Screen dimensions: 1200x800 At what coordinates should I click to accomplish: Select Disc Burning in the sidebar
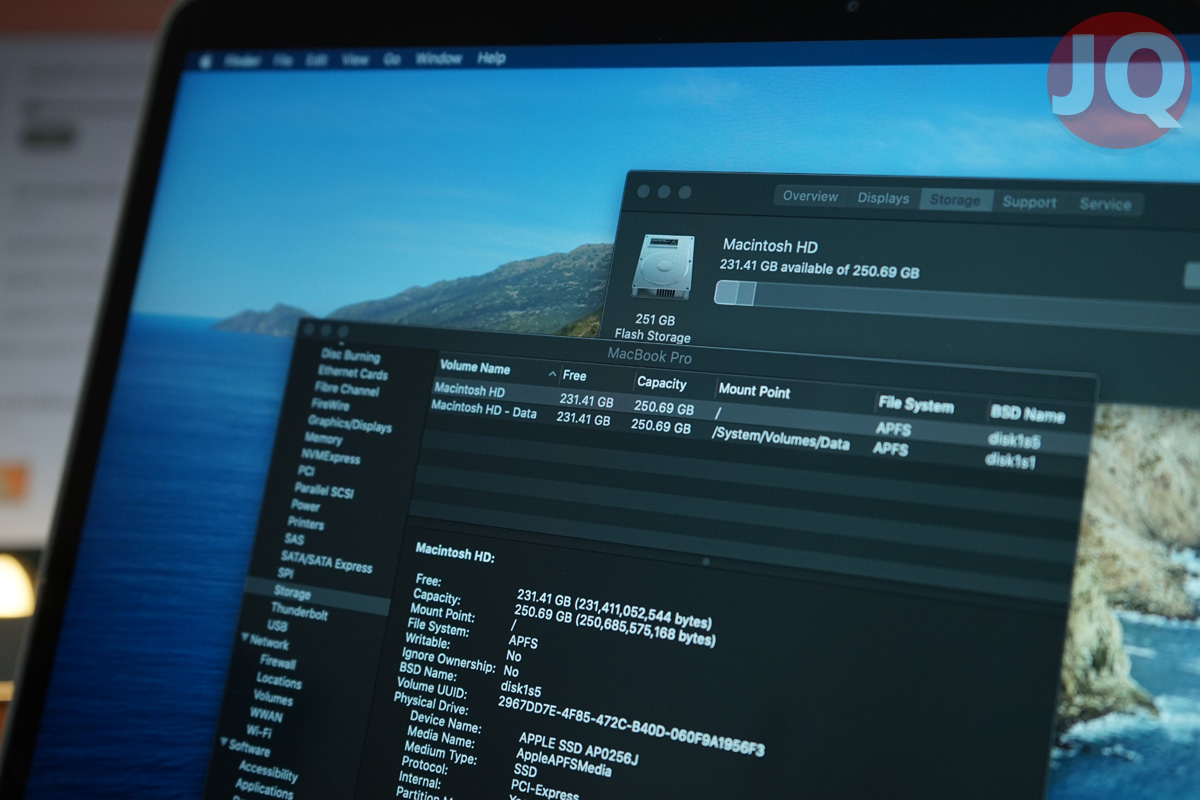coord(350,355)
